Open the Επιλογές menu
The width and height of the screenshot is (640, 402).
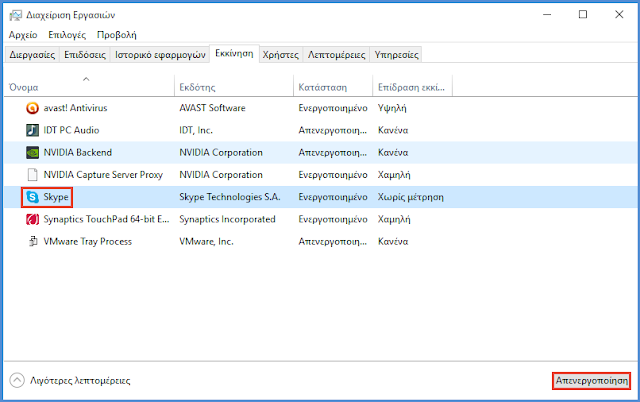coord(67,34)
